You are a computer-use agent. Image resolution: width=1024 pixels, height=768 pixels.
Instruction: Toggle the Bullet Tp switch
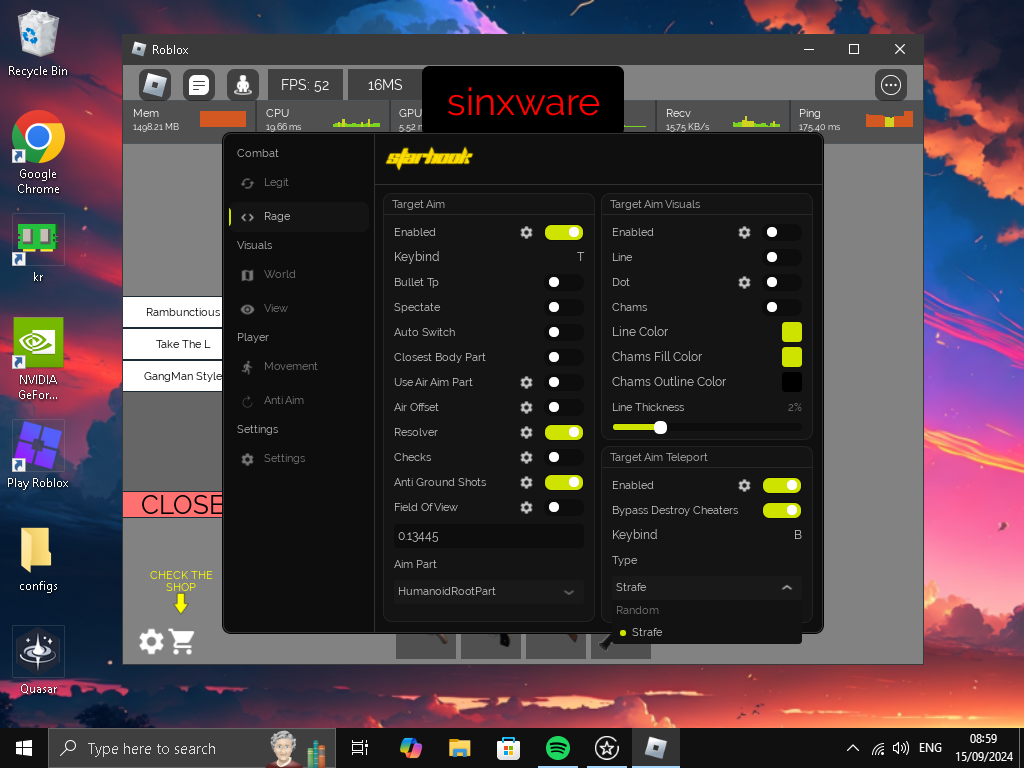(564, 283)
